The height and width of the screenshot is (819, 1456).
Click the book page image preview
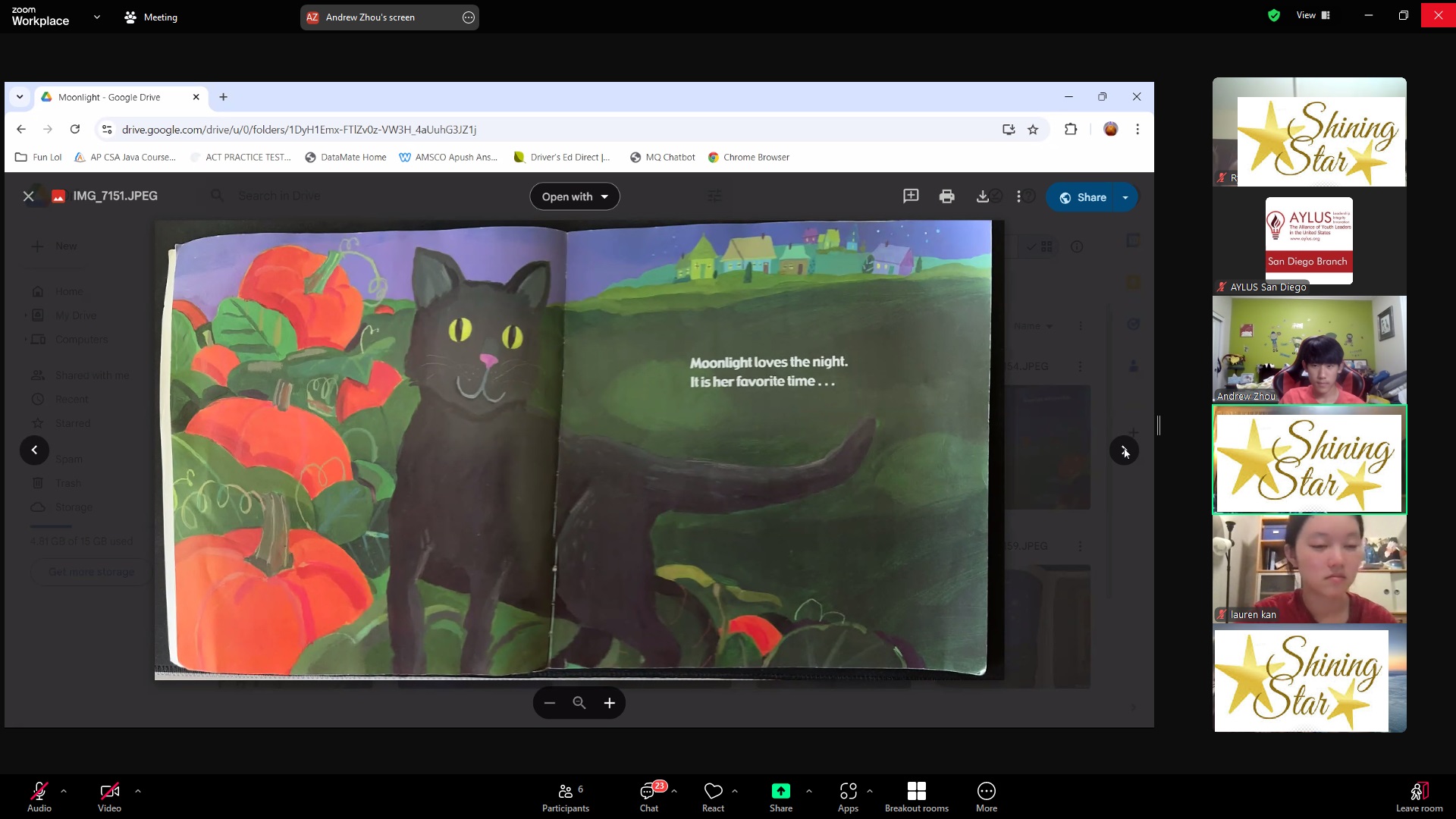coord(579,450)
